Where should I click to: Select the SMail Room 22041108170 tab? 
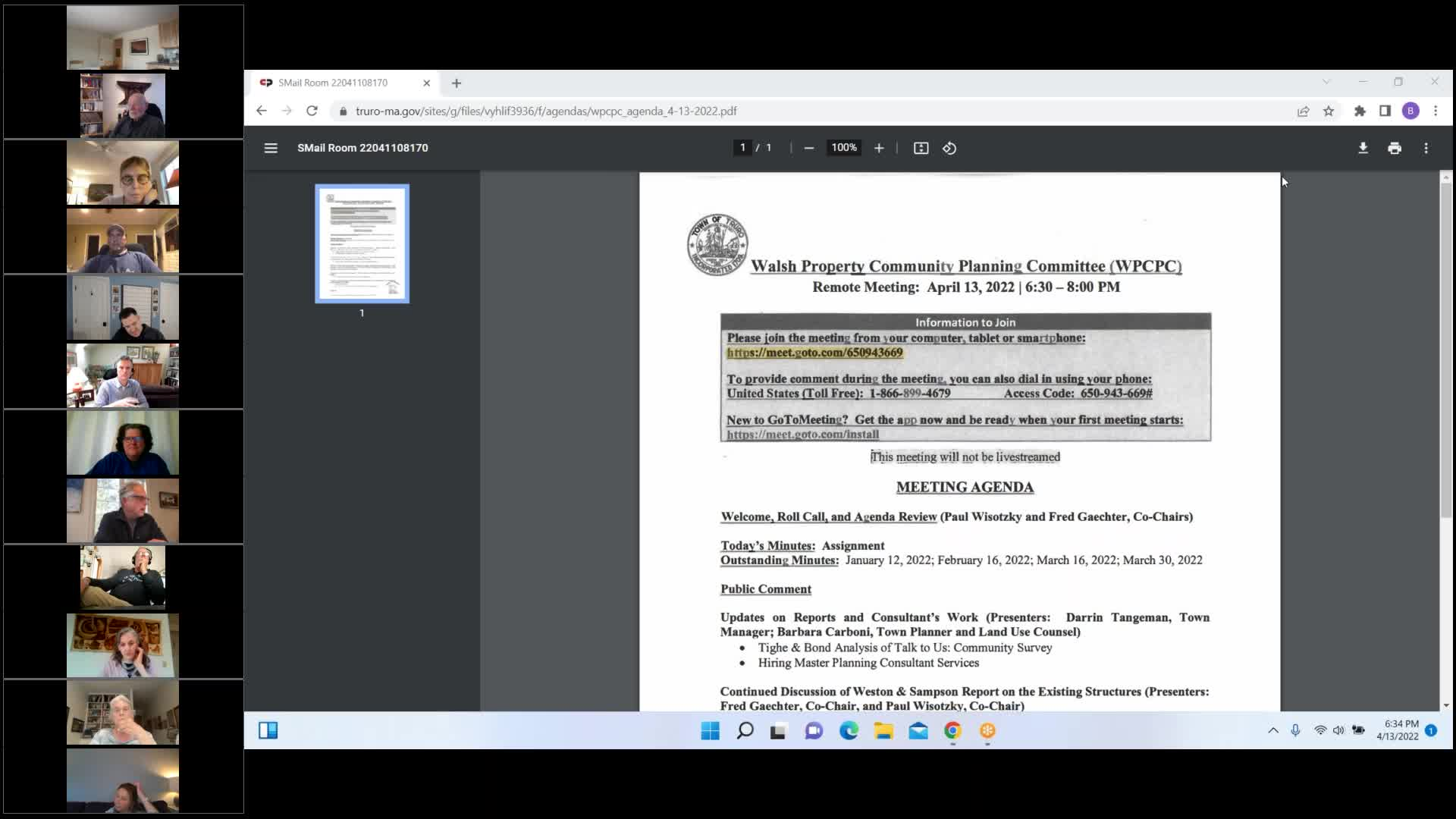(x=334, y=83)
